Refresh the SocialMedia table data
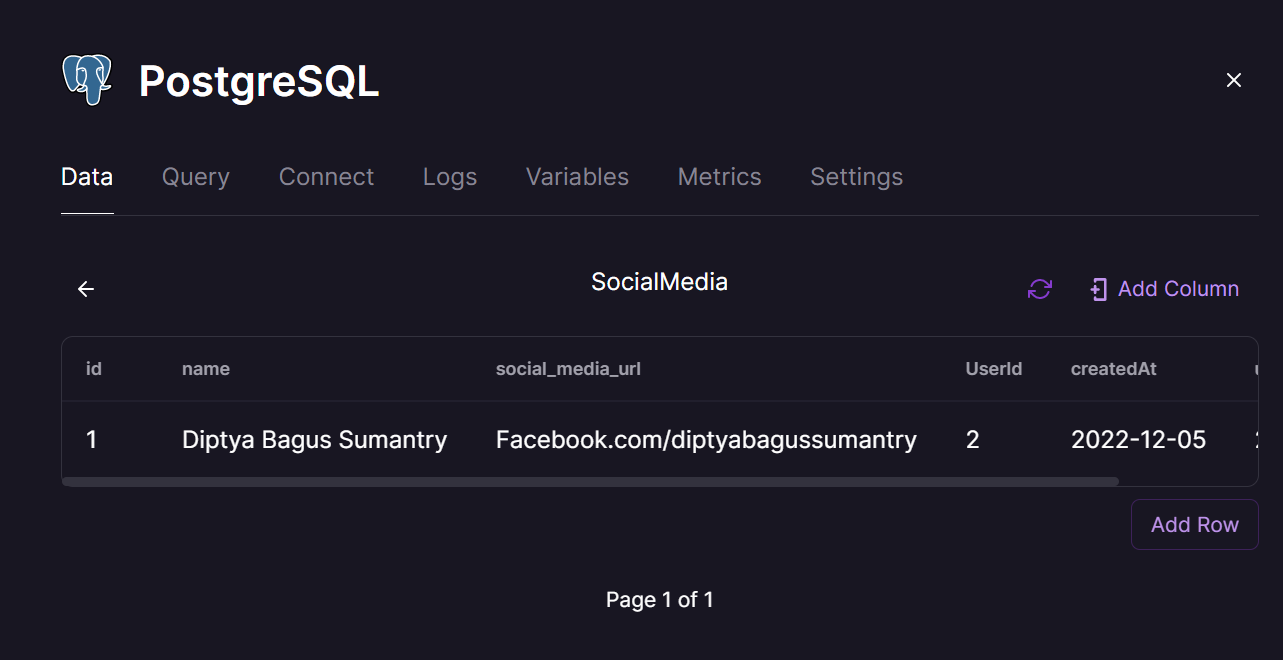The width and height of the screenshot is (1283, 660). [x=1039, y=289]
